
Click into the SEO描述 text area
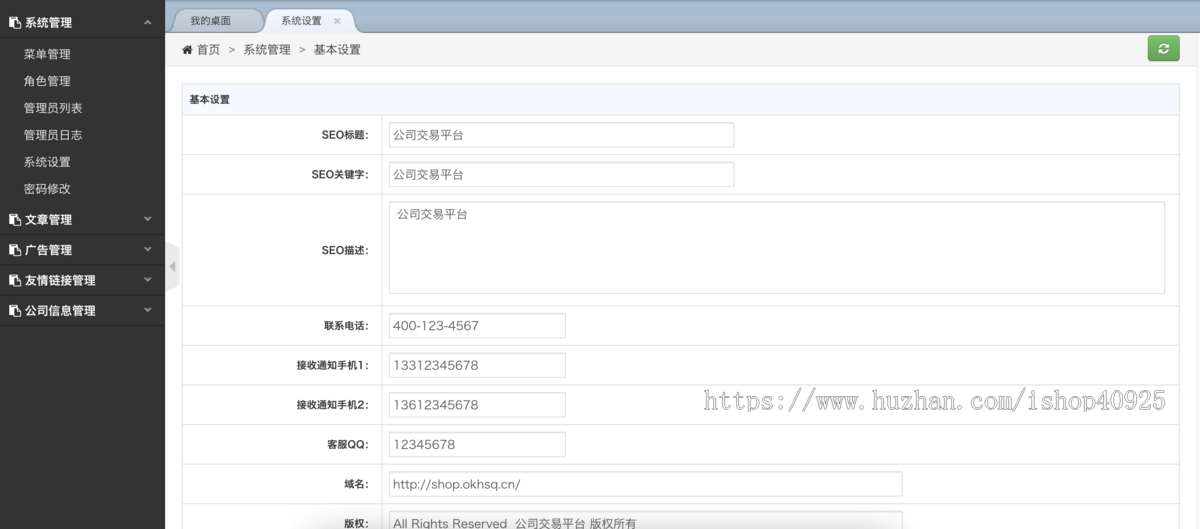click(777, 248)
